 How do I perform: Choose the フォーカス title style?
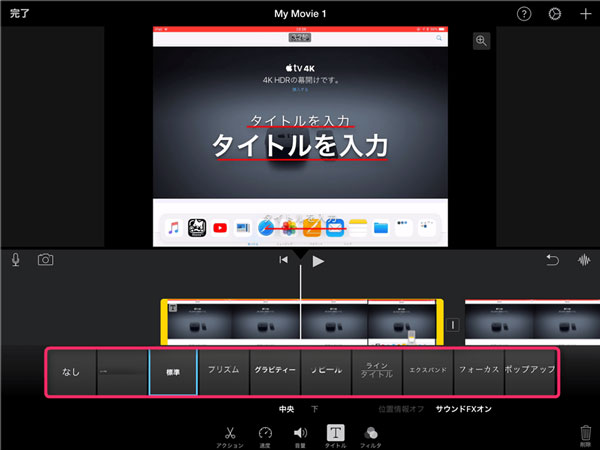[x=479, y=372]
